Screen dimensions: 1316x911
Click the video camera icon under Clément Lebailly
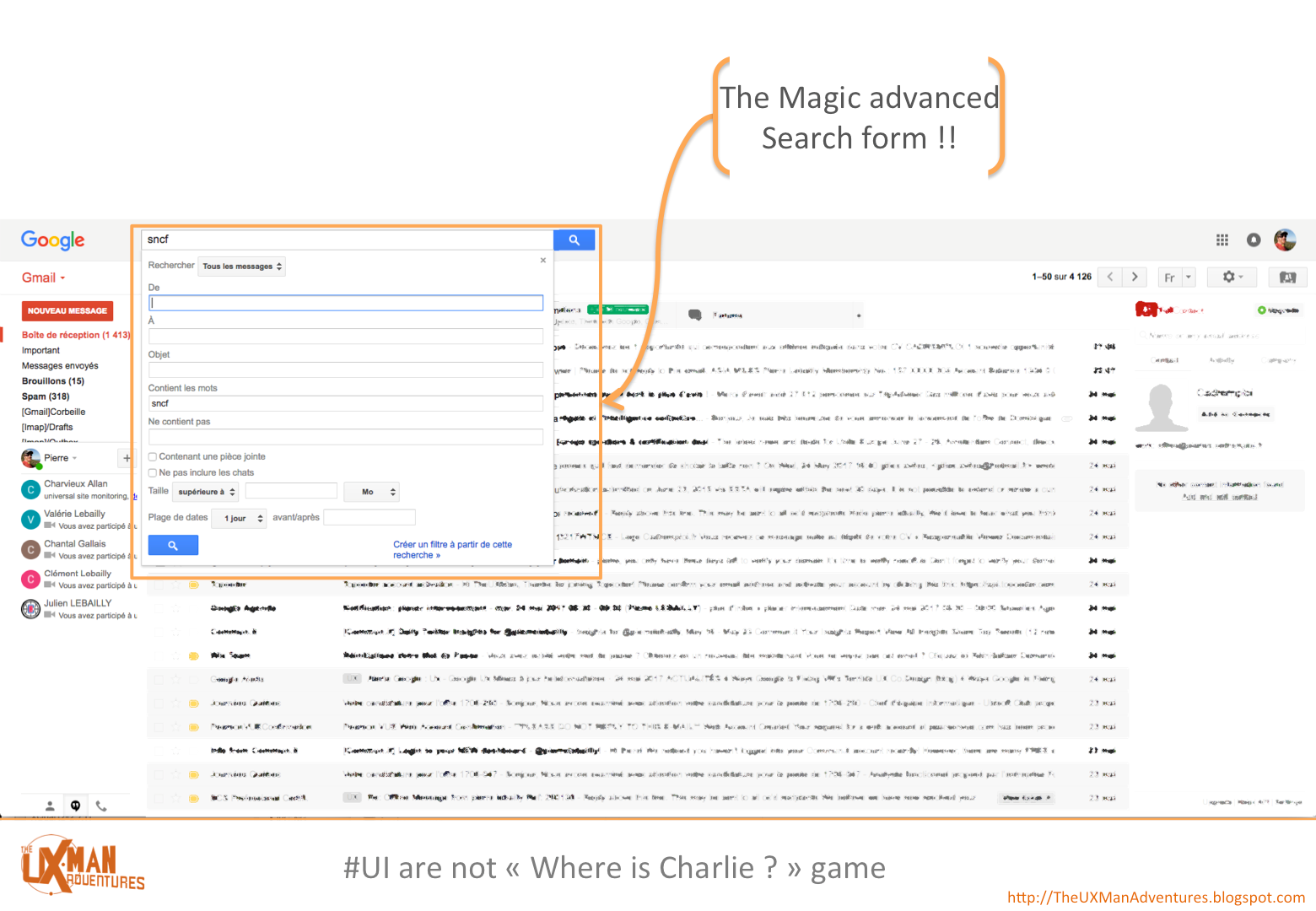pos(50,585)
